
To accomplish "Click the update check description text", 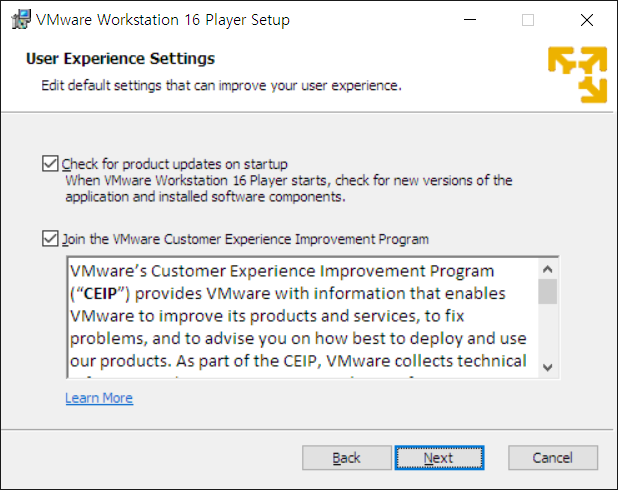I will tap(288, 189).
